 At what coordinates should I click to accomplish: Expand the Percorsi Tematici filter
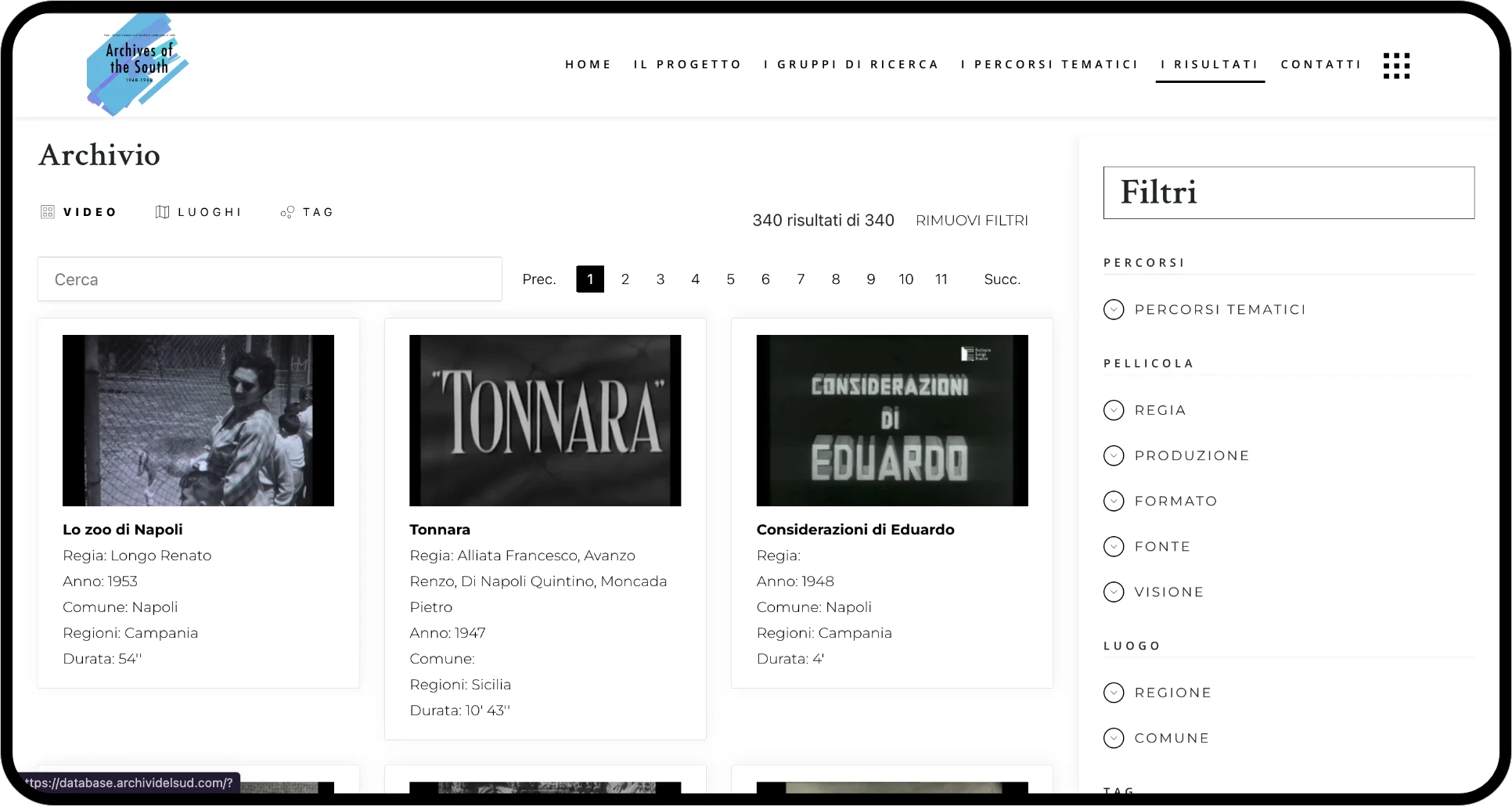click(x=1114, y=310)
